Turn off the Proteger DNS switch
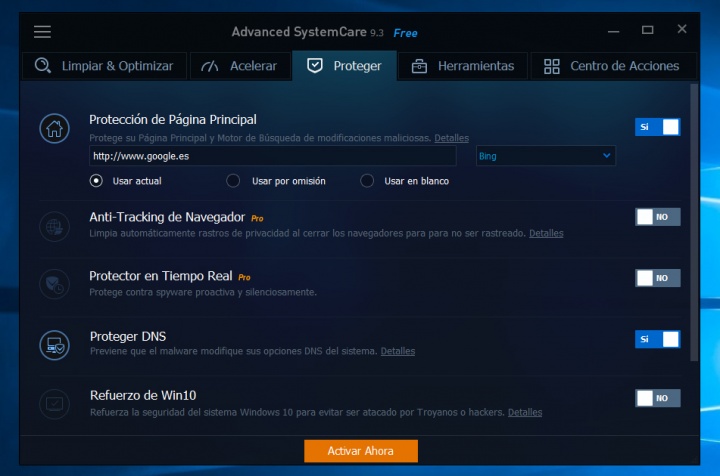This screenshot has width=720, height=476. click(658, 339)
